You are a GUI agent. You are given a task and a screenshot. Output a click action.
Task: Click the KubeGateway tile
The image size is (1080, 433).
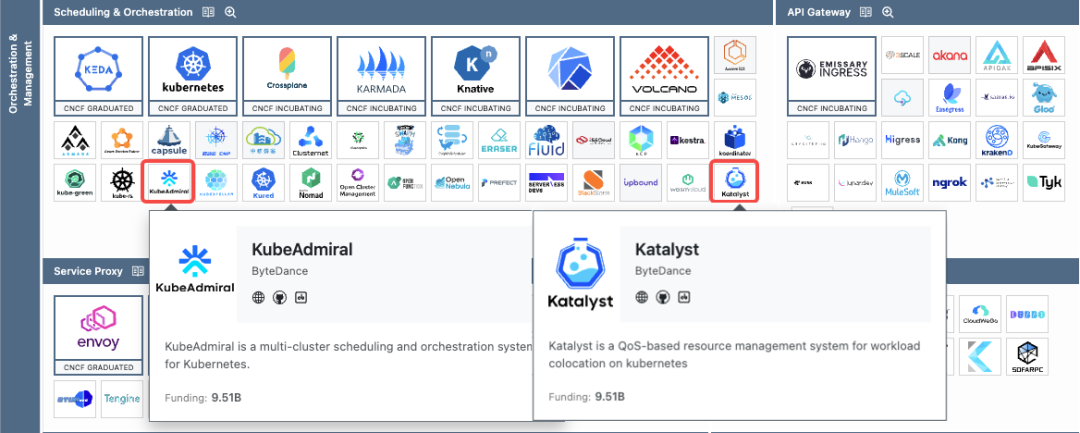(1044, 140)
